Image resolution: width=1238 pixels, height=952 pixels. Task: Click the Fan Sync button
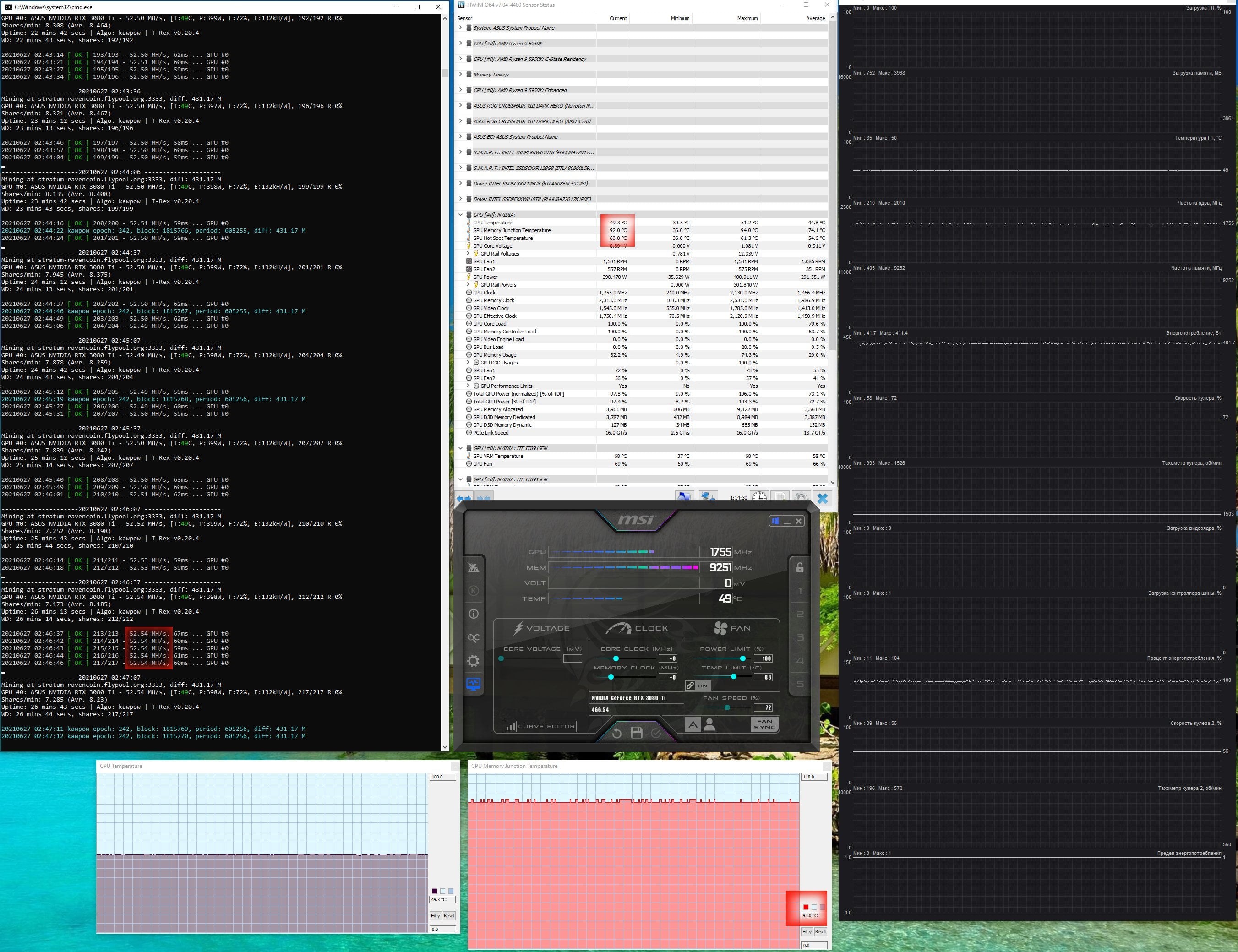(x=764, y=725)
